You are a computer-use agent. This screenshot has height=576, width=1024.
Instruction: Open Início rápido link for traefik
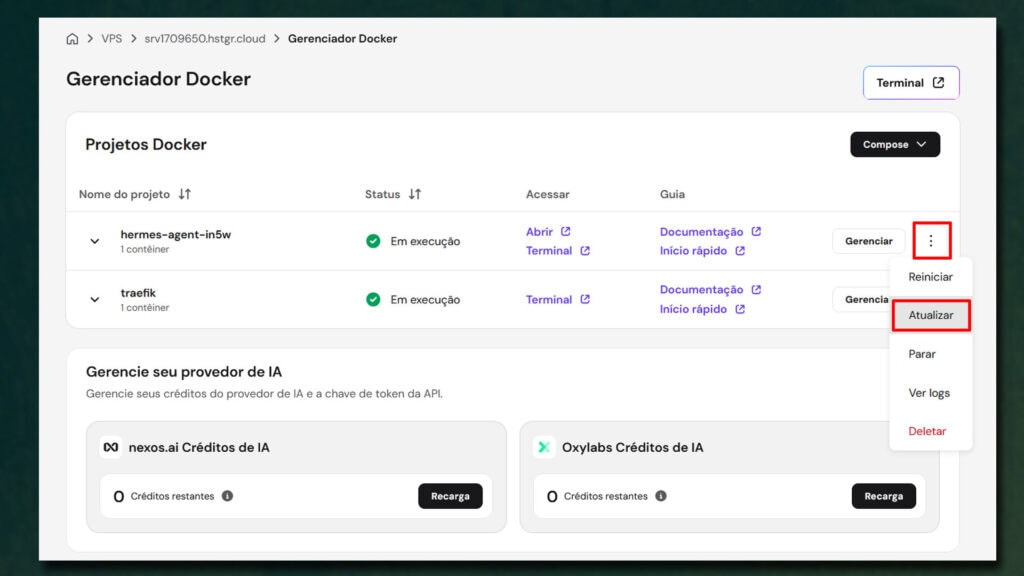click(693, 309)
